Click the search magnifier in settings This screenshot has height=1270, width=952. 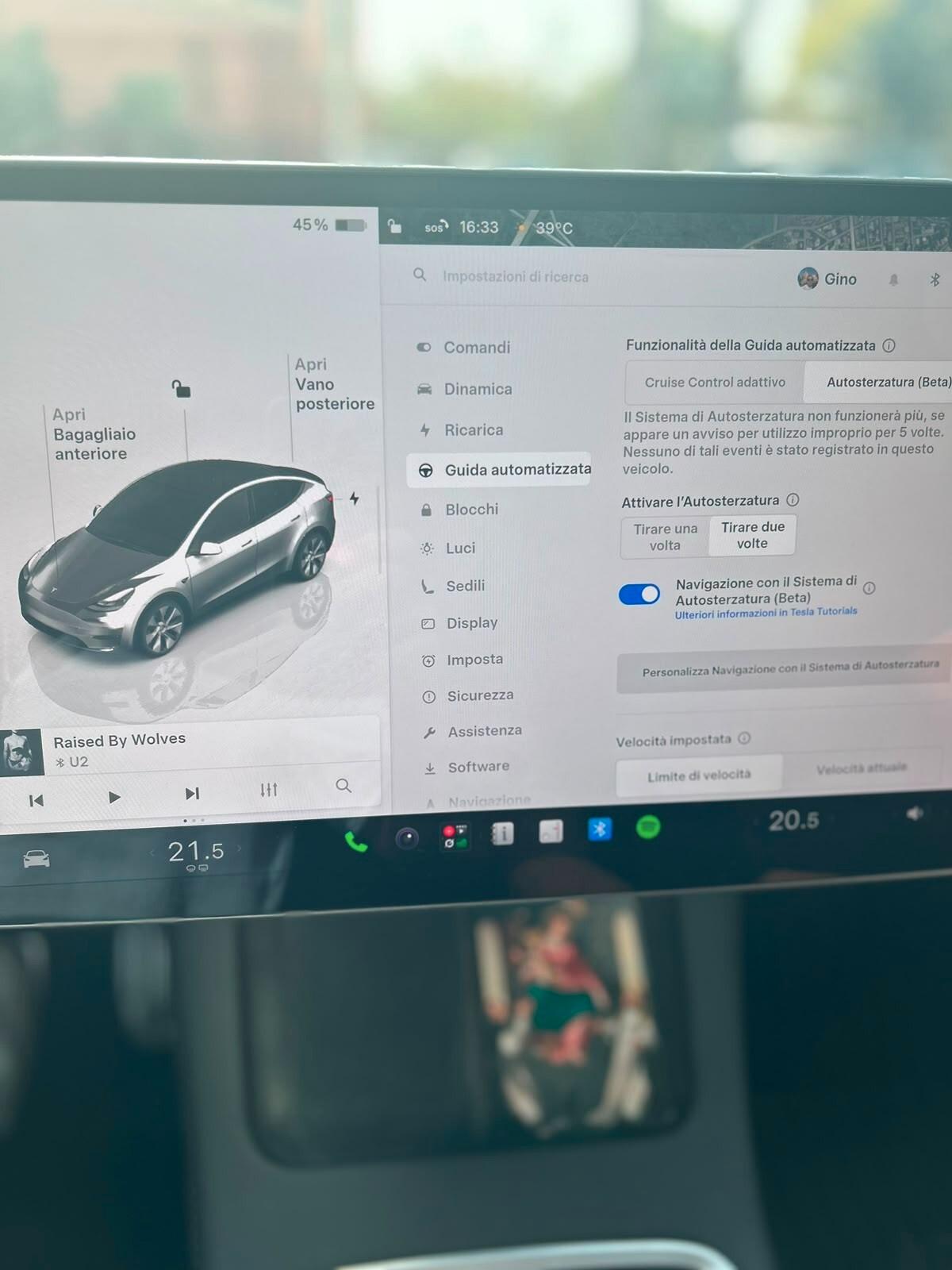[x=420, y=275]
